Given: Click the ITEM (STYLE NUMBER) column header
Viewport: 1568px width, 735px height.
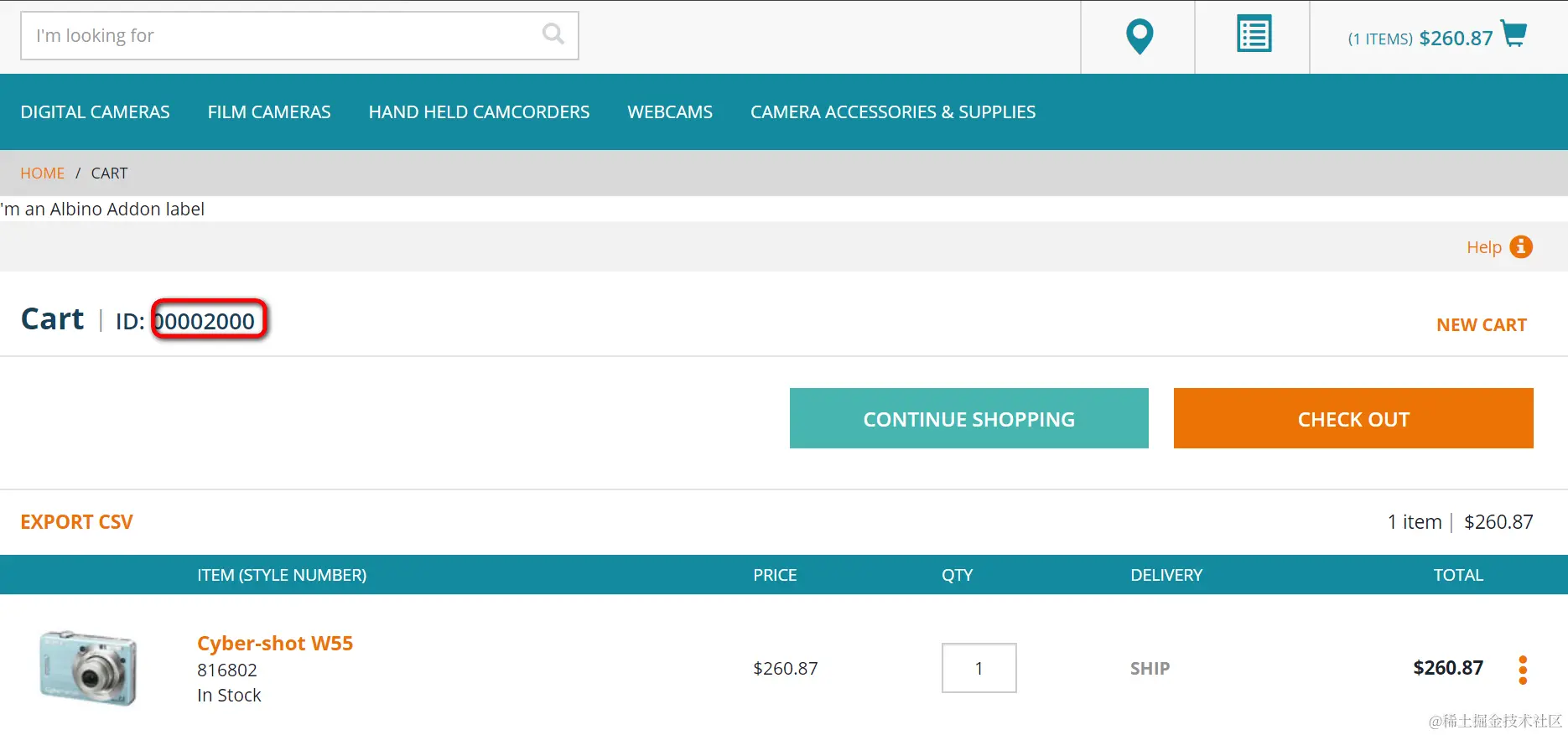Looking at the screenshot, I should tap(282, 575).
